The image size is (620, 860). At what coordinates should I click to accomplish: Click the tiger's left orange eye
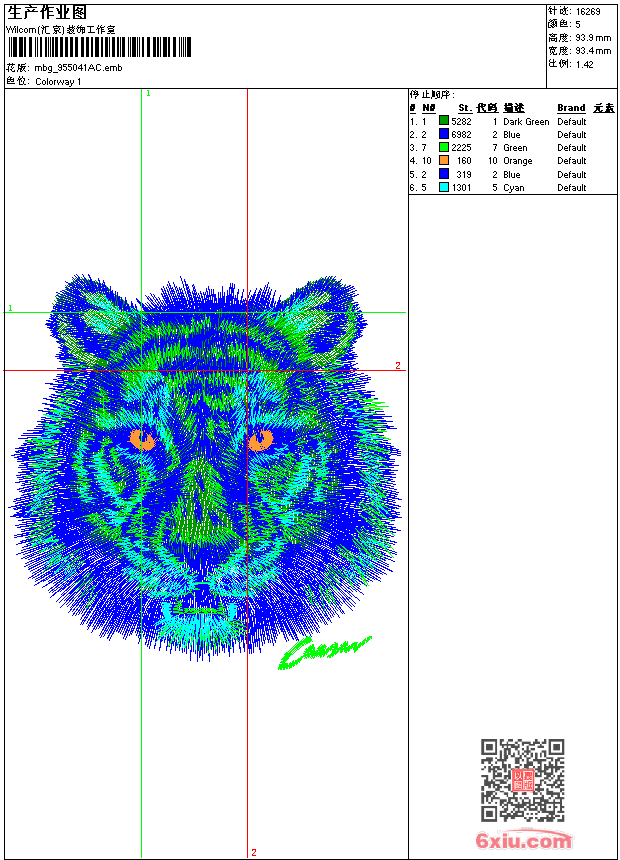pyautogui.click(x=143, y=438)
